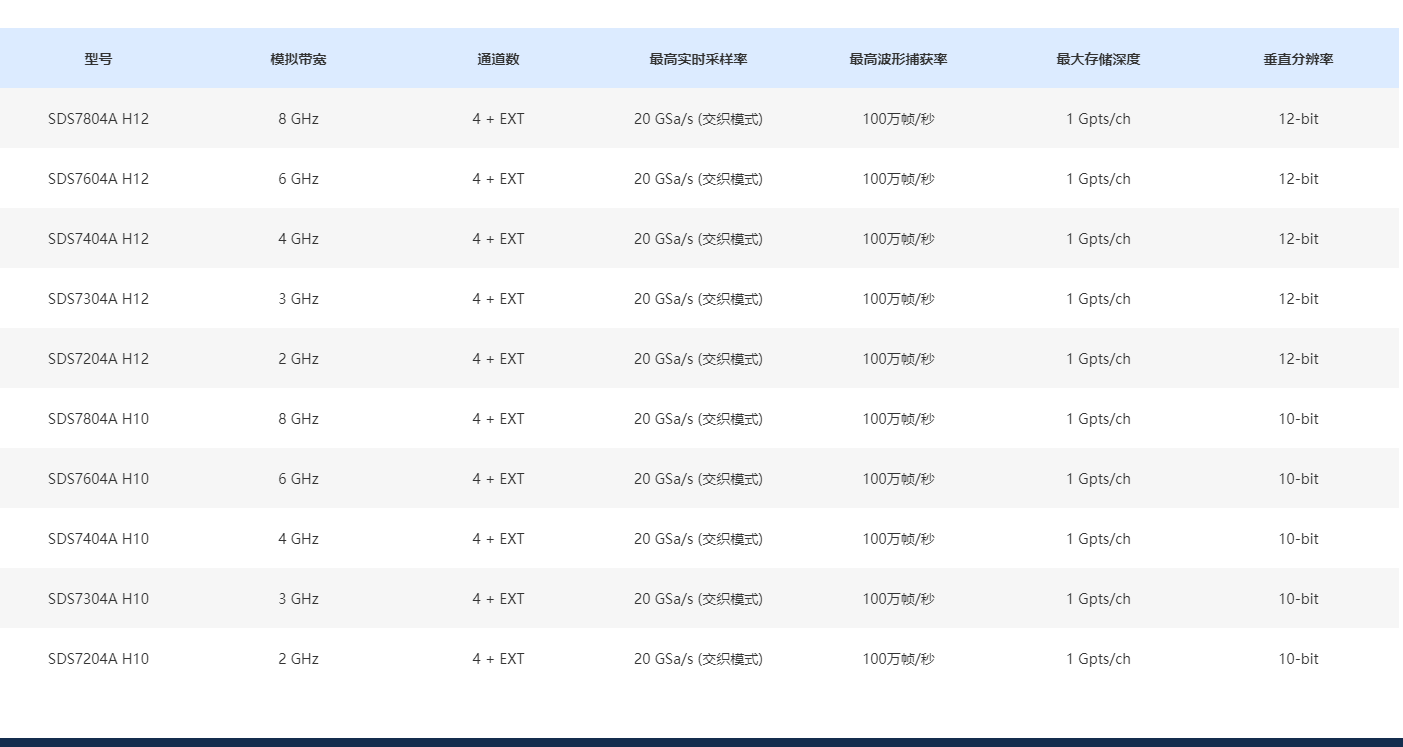Viewport: 1403px width, 747px height.
Task: Click the 通道数 column header
Action: pos(498,59)
